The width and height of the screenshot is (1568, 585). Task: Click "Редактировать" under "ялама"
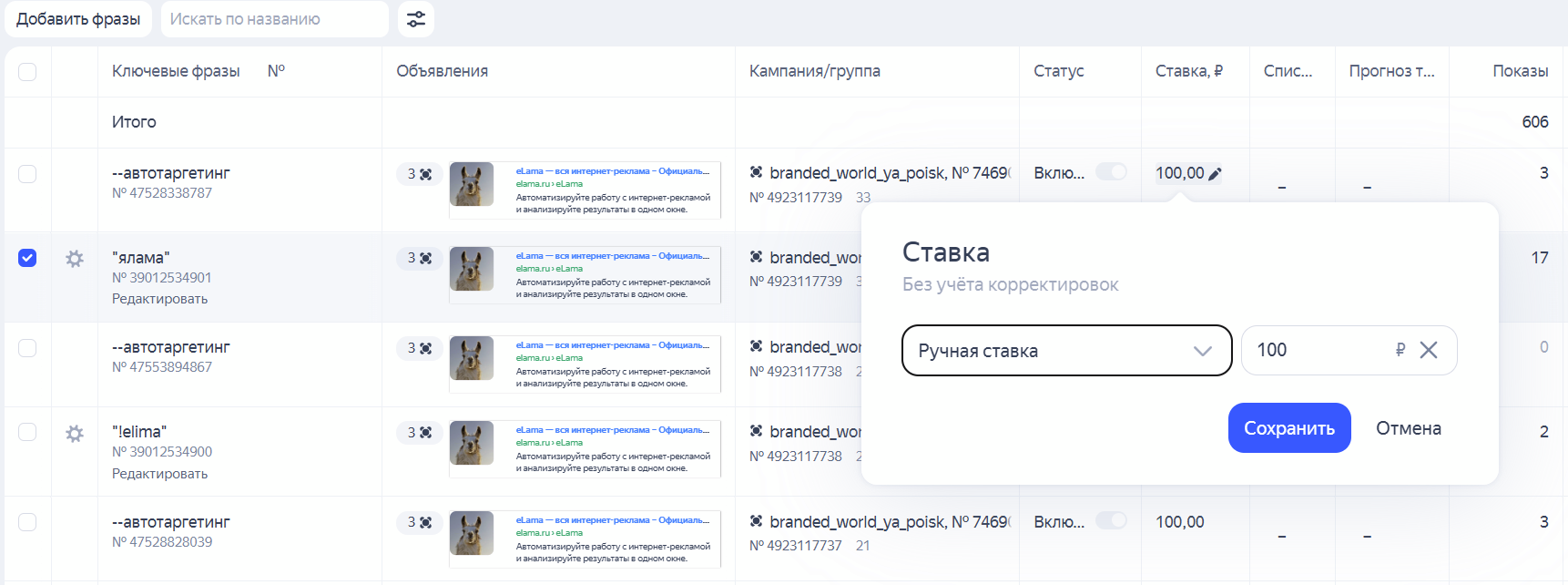tap(159, 299)
